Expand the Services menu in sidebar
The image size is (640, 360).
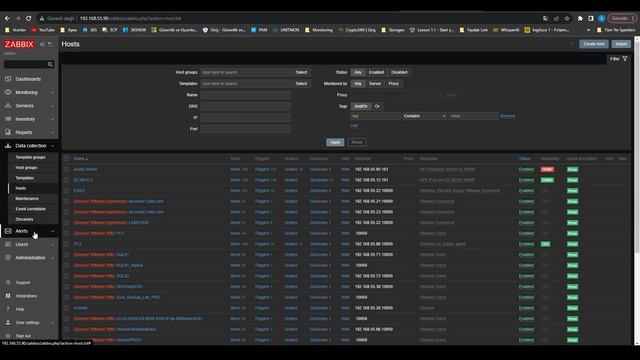[x=29, y=106]
